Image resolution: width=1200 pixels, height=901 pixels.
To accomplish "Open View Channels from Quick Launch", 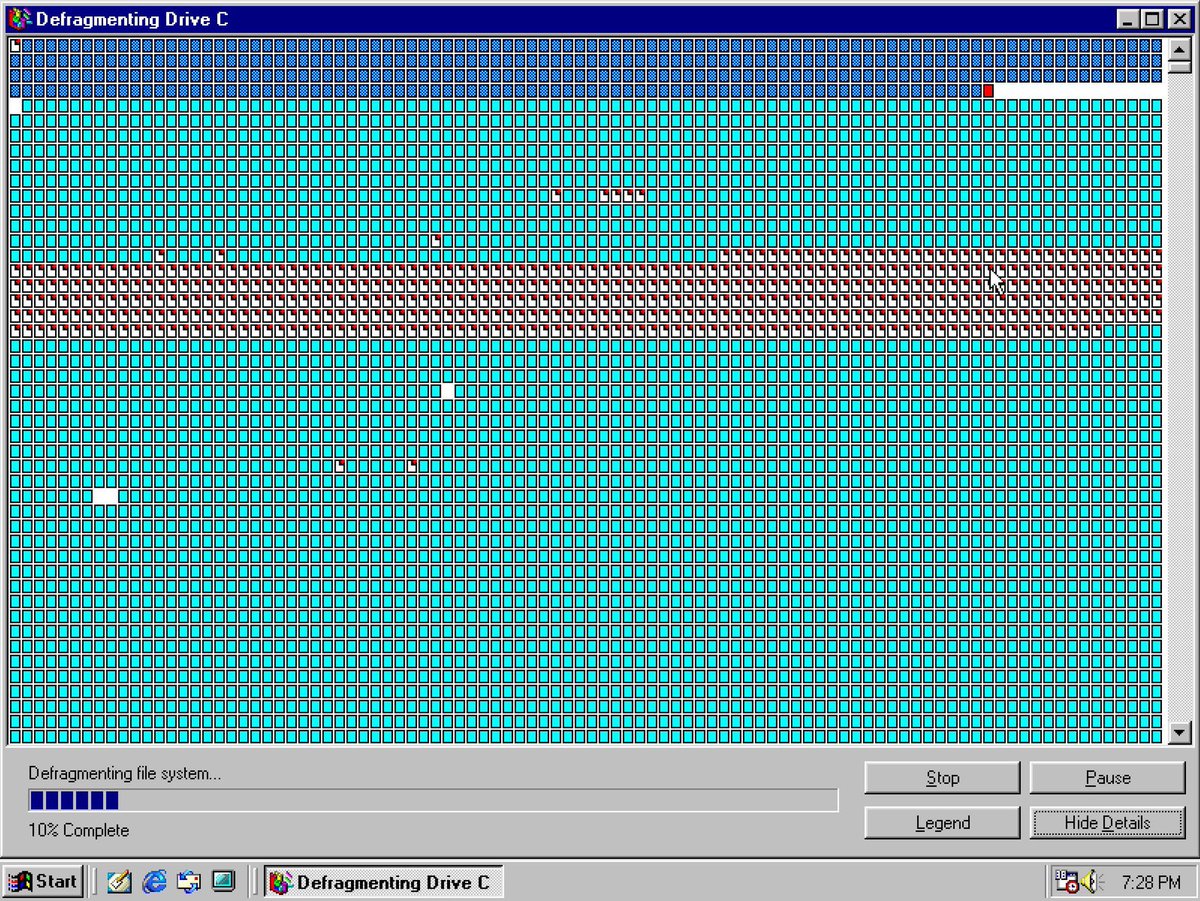I will (222, 881).
